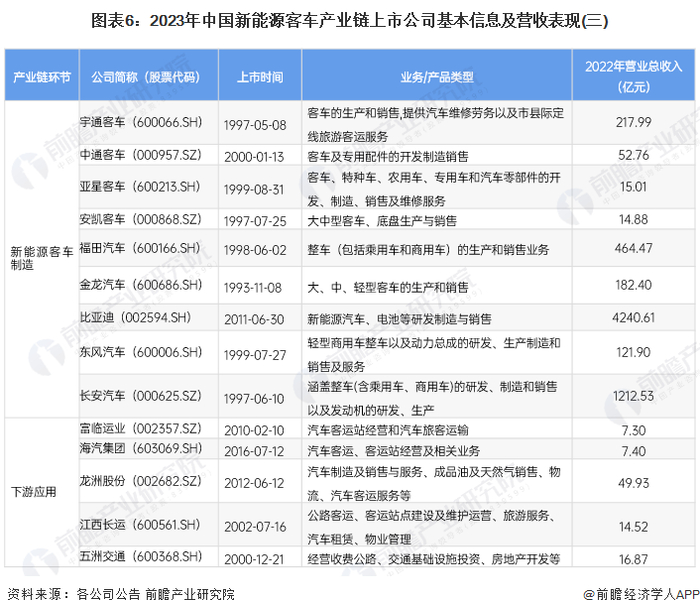The image size is (700, 615).
Task: Select listing date '2016-07-12'
Action: click(x=254, y=452)
